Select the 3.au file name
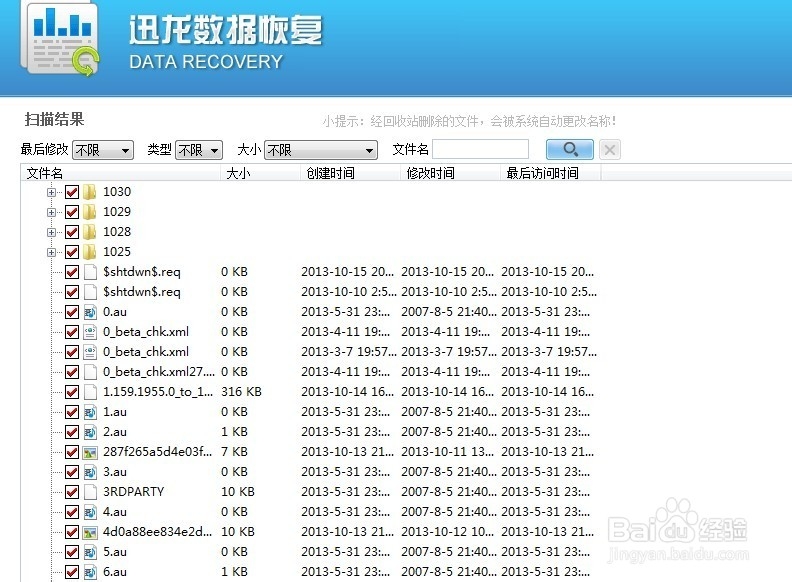Image resolution: width=792 pixels, height=582 pixels. (x=115, y=472)
